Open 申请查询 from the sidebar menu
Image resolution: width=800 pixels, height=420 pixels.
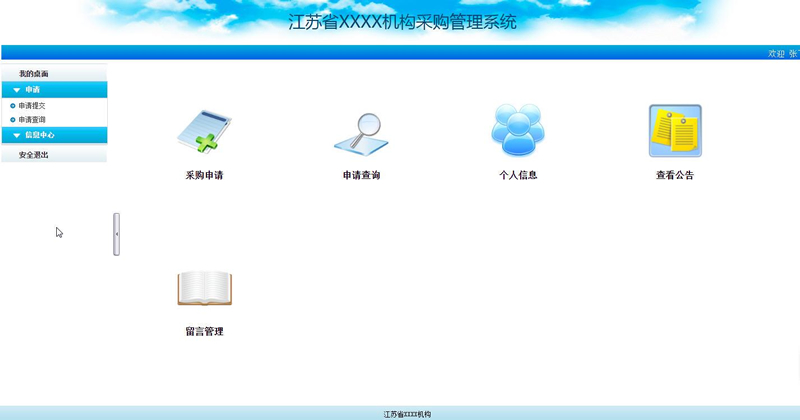click(32, 120)
